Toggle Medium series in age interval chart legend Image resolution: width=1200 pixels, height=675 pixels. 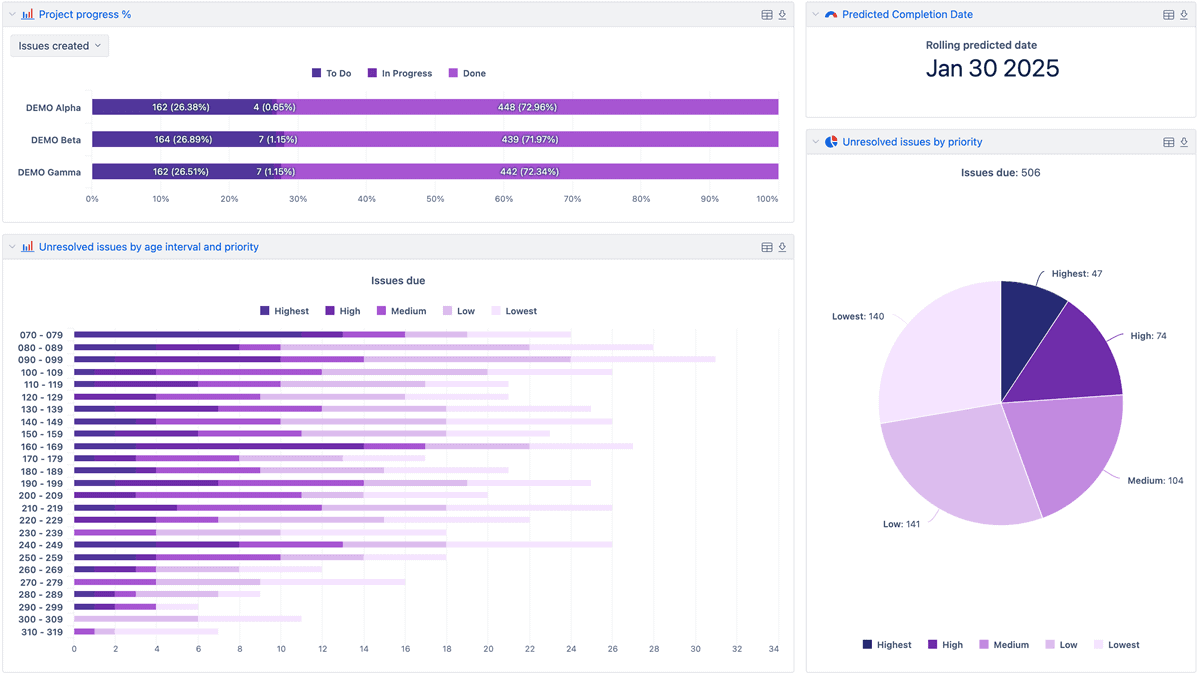(401, 311)
